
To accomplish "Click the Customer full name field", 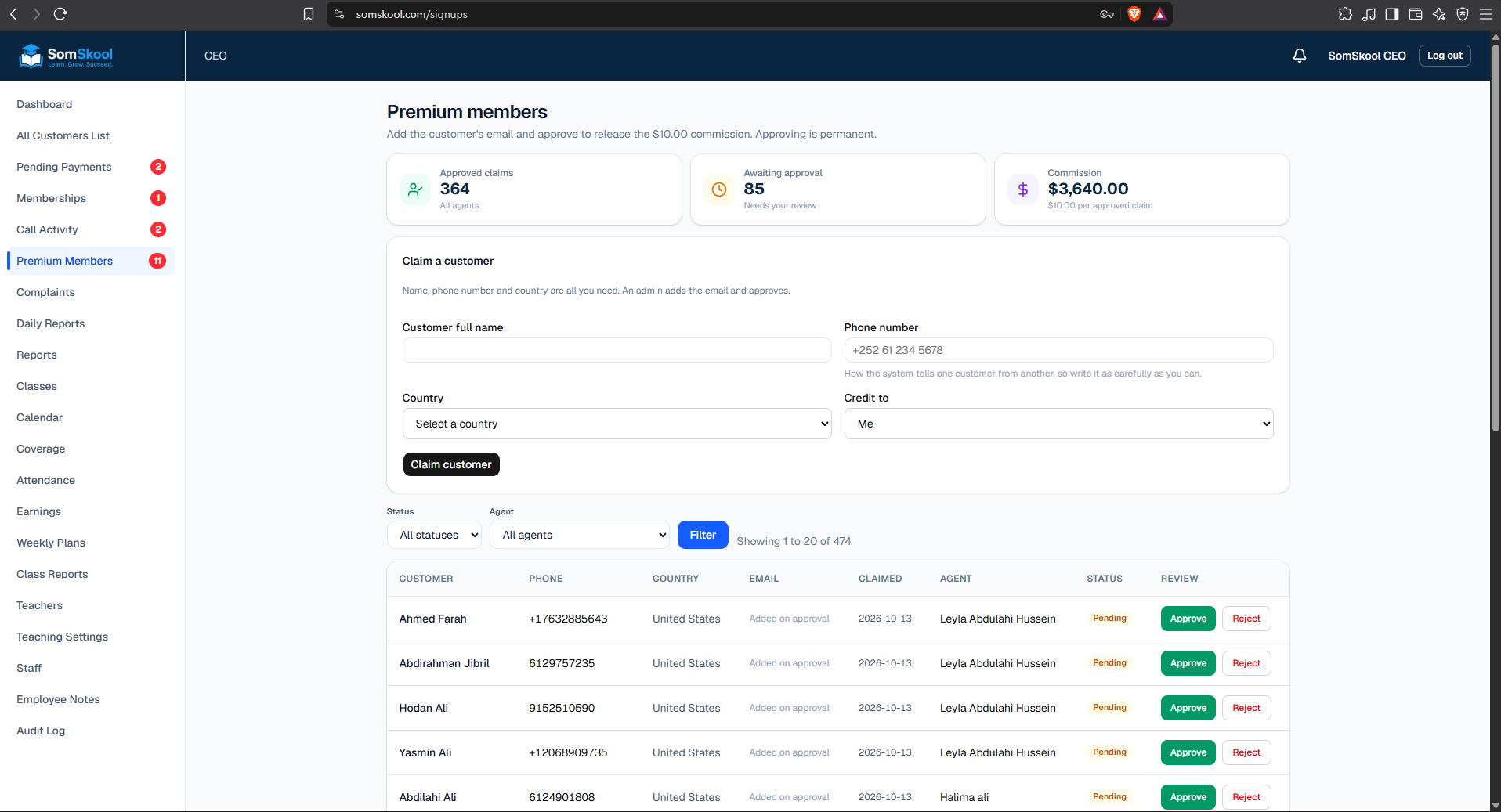I will click(x=617, y=350).
